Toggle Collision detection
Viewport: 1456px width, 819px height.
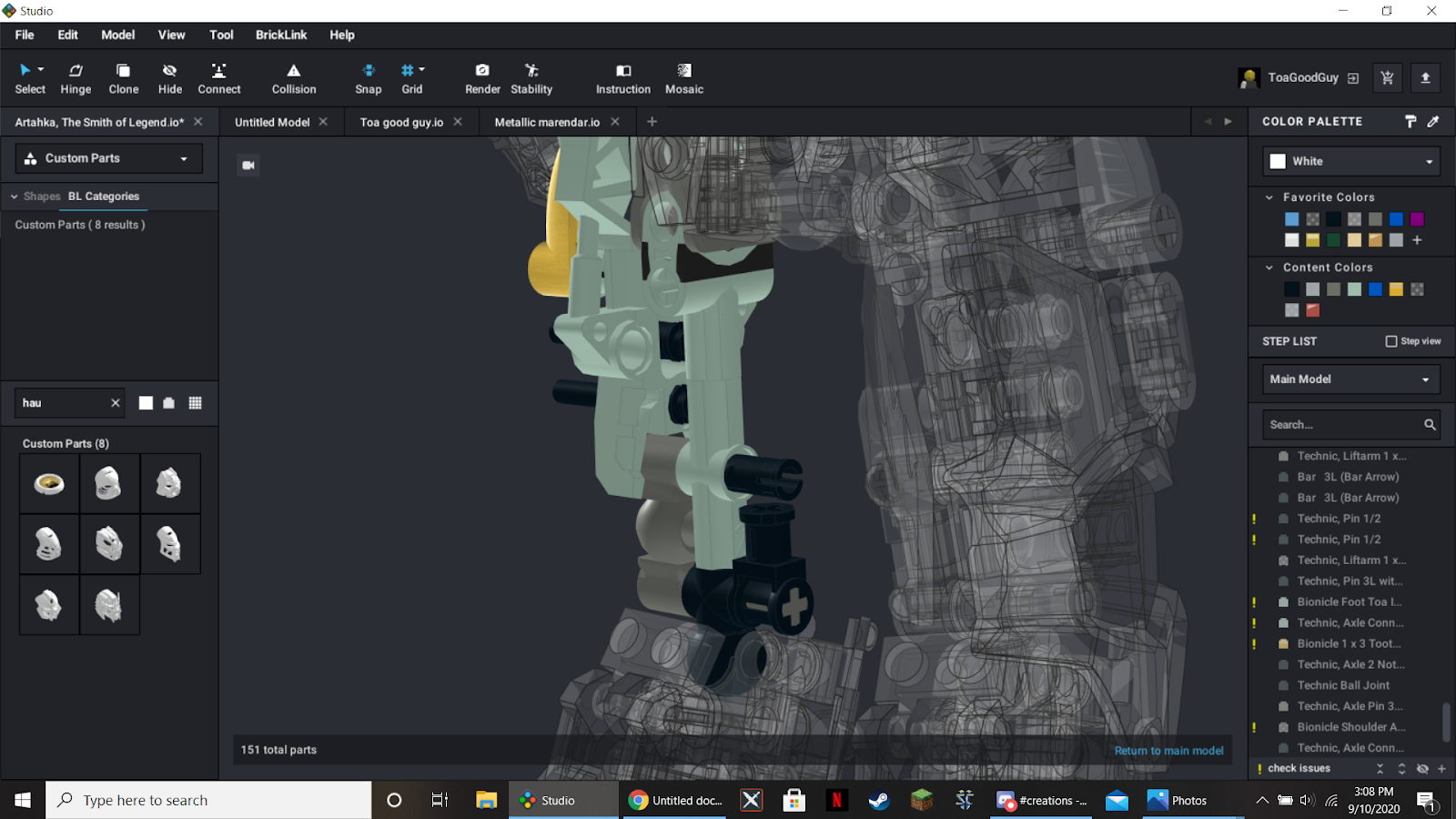294,78
